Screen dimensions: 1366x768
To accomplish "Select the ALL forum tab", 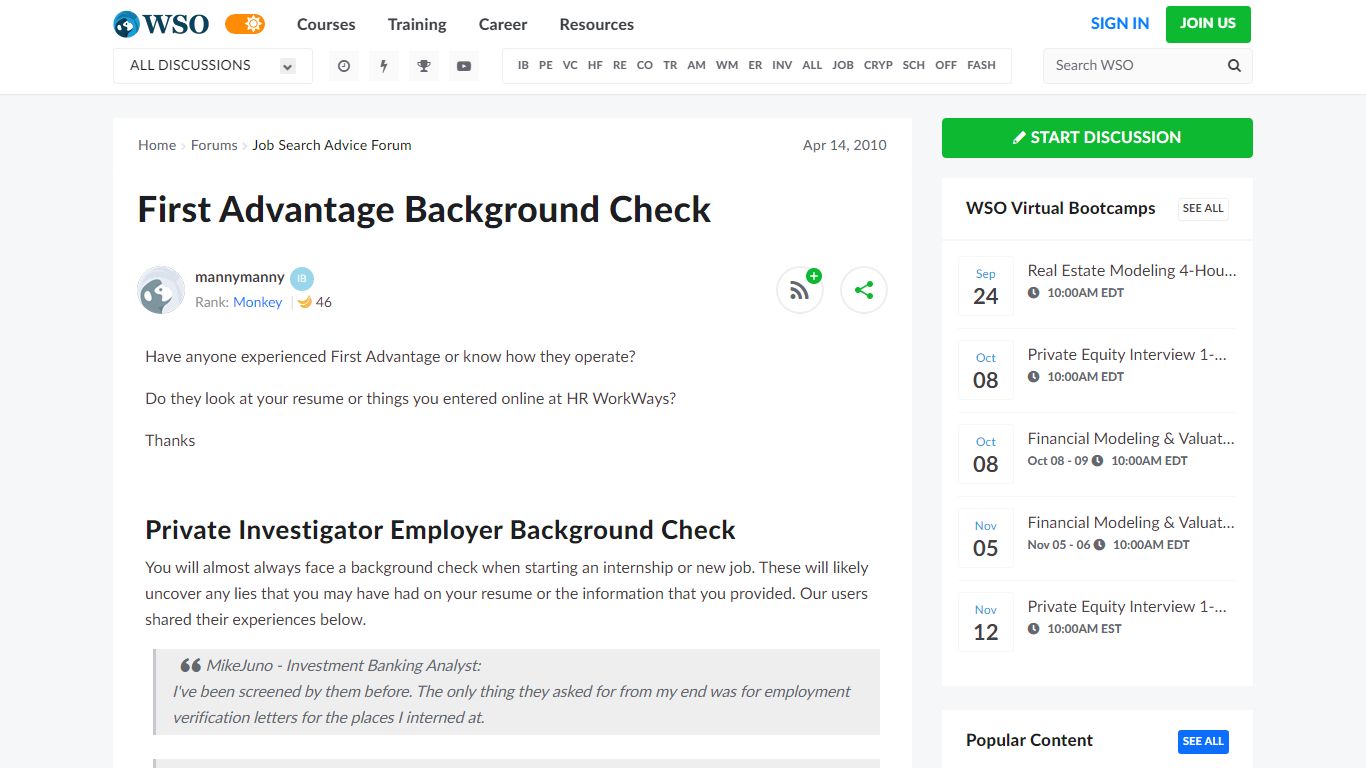I will [x=812, y=65].
